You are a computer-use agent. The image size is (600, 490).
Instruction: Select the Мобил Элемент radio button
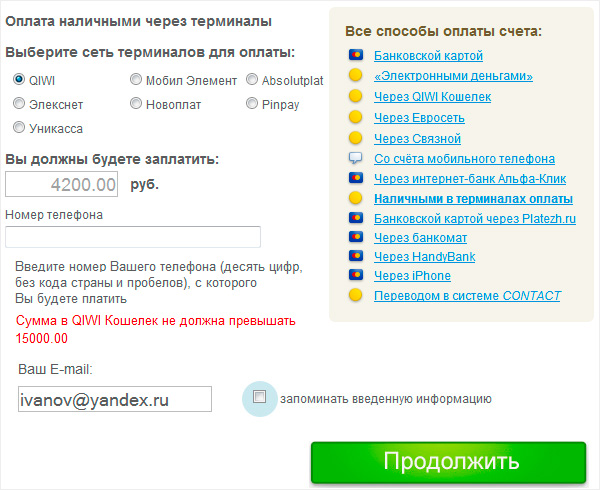pos(135,79)
